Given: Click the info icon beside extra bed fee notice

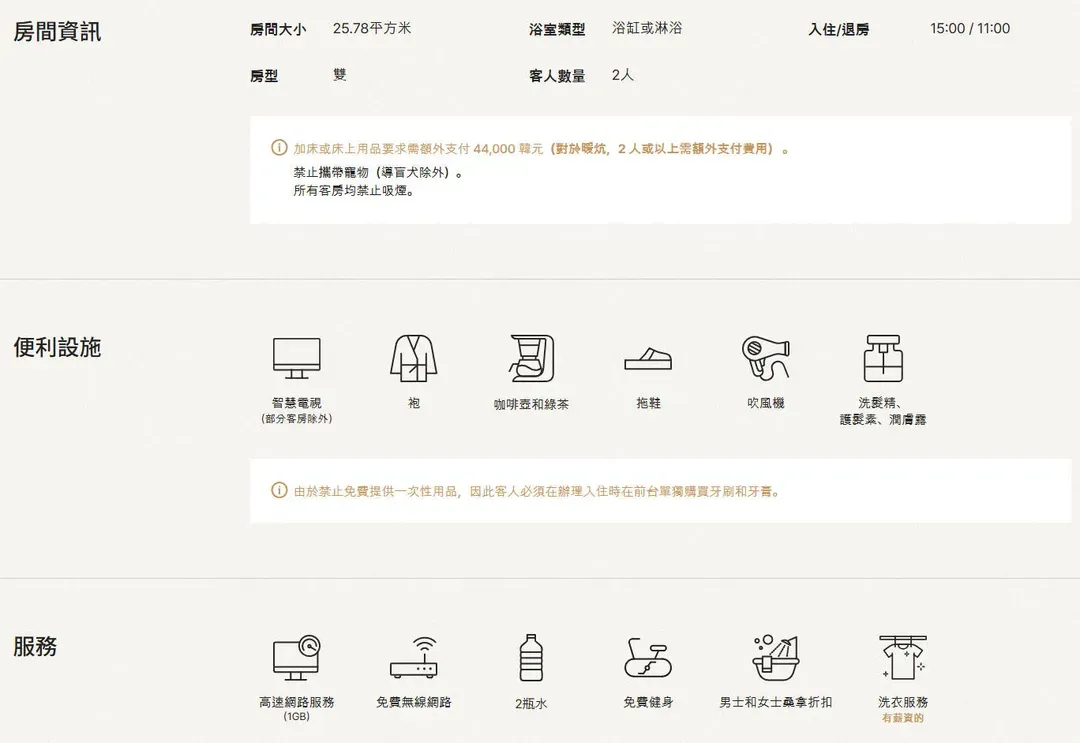Looking at the screenshot, I should (279, 148).
